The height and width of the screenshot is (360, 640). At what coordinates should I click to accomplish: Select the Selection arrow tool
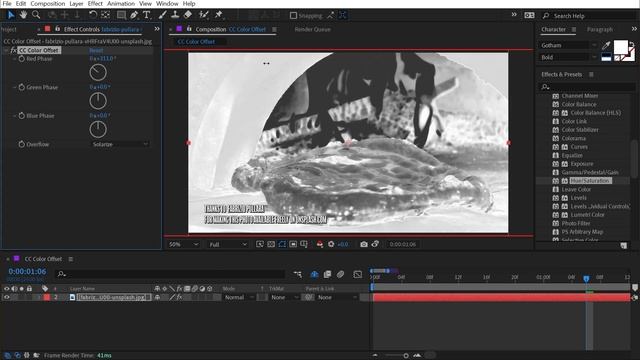tap(11, 15)
